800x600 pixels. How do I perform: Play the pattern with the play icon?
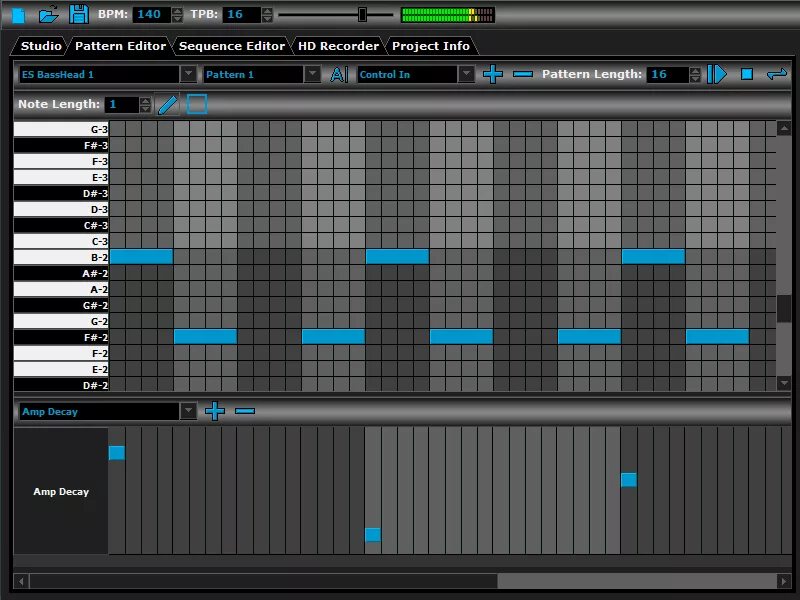coord(717,74)
